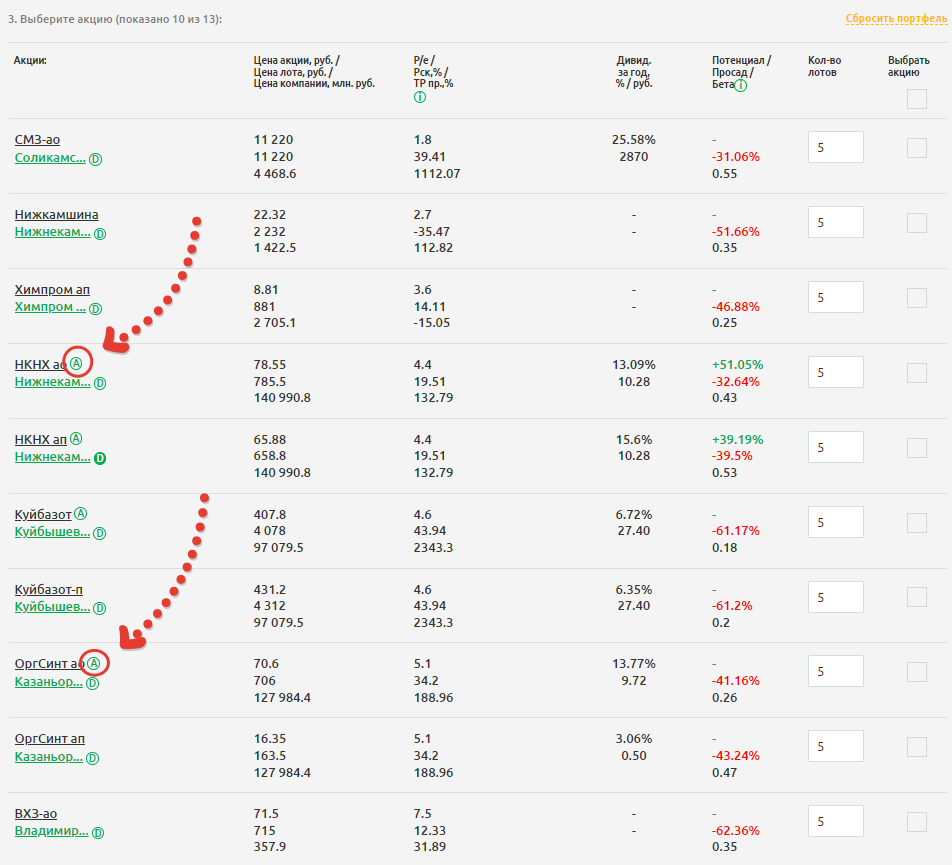Click the A icon next to ОргСинт ао
The height and width of the screenshot is (865, 952).
coord(93,663)
